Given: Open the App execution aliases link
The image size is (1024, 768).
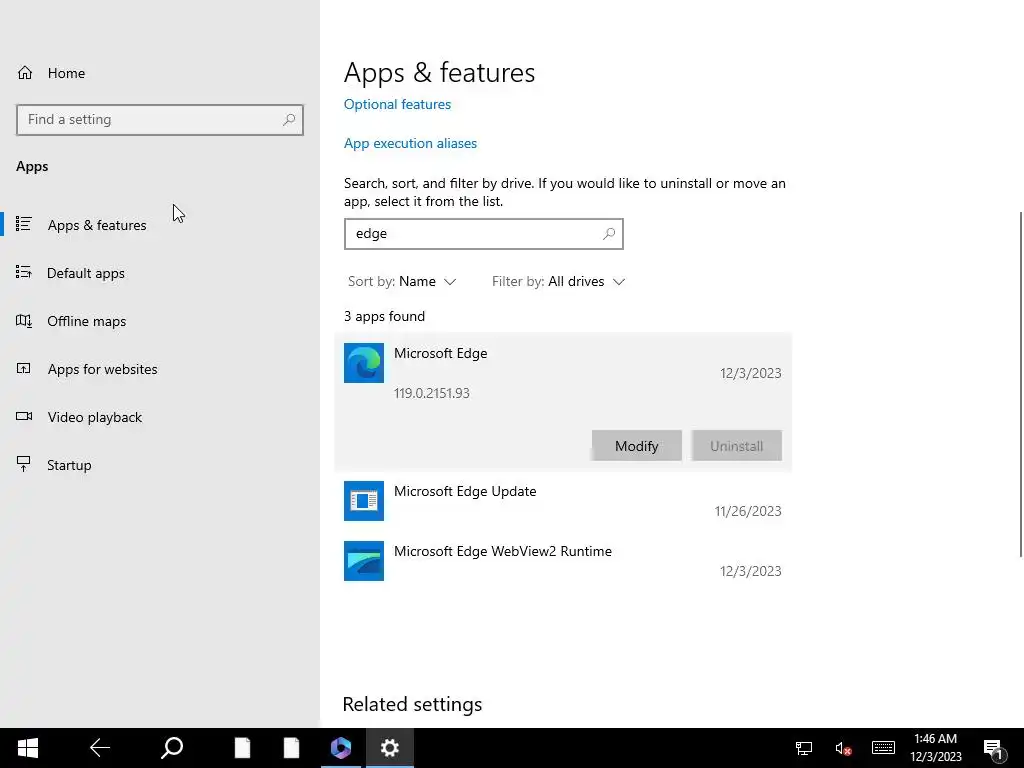Looking at the screenshot, I should pyautogui.click(x=410, y=143).
